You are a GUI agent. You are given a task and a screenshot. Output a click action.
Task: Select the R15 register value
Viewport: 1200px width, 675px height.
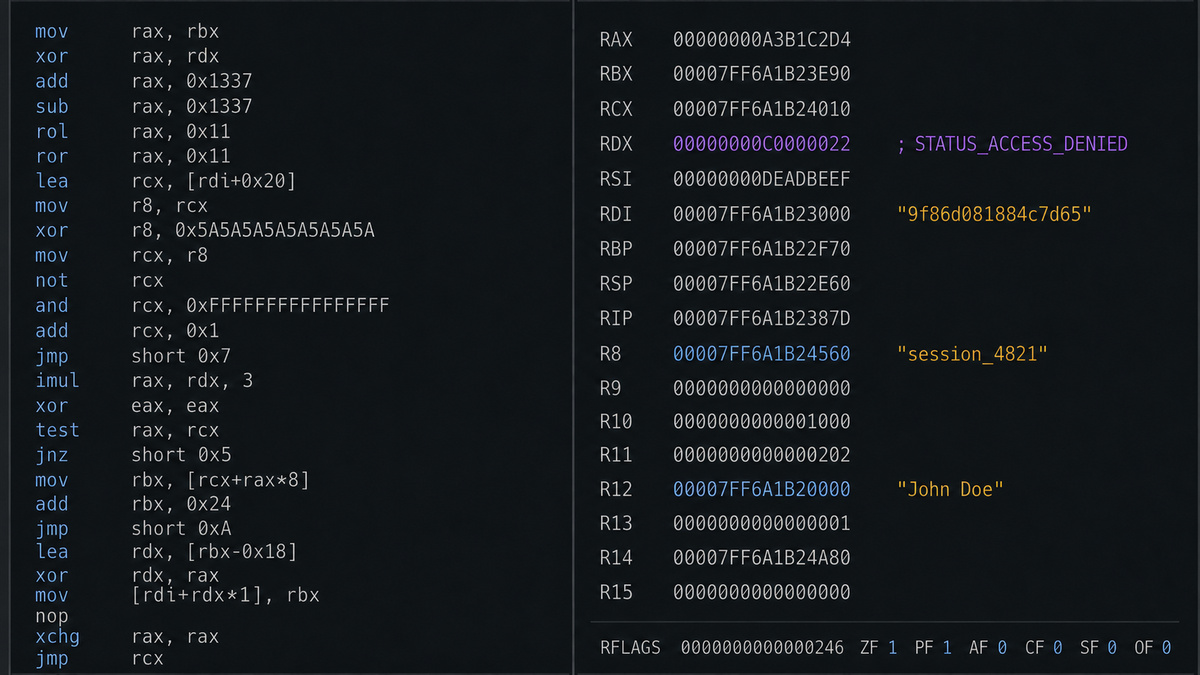coord(762,592)
